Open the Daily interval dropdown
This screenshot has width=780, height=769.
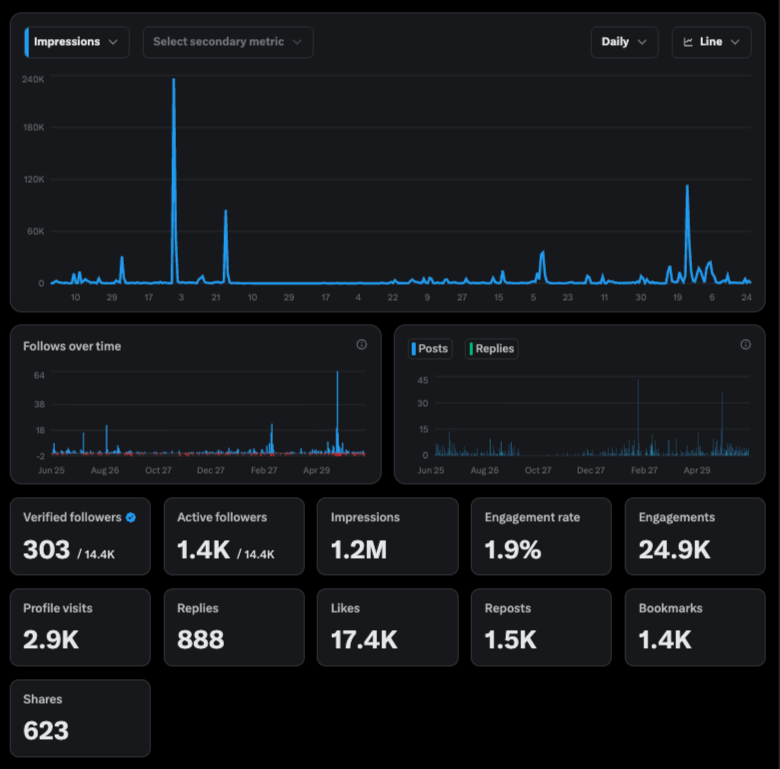pyautogui.click(x=624, y=42)
